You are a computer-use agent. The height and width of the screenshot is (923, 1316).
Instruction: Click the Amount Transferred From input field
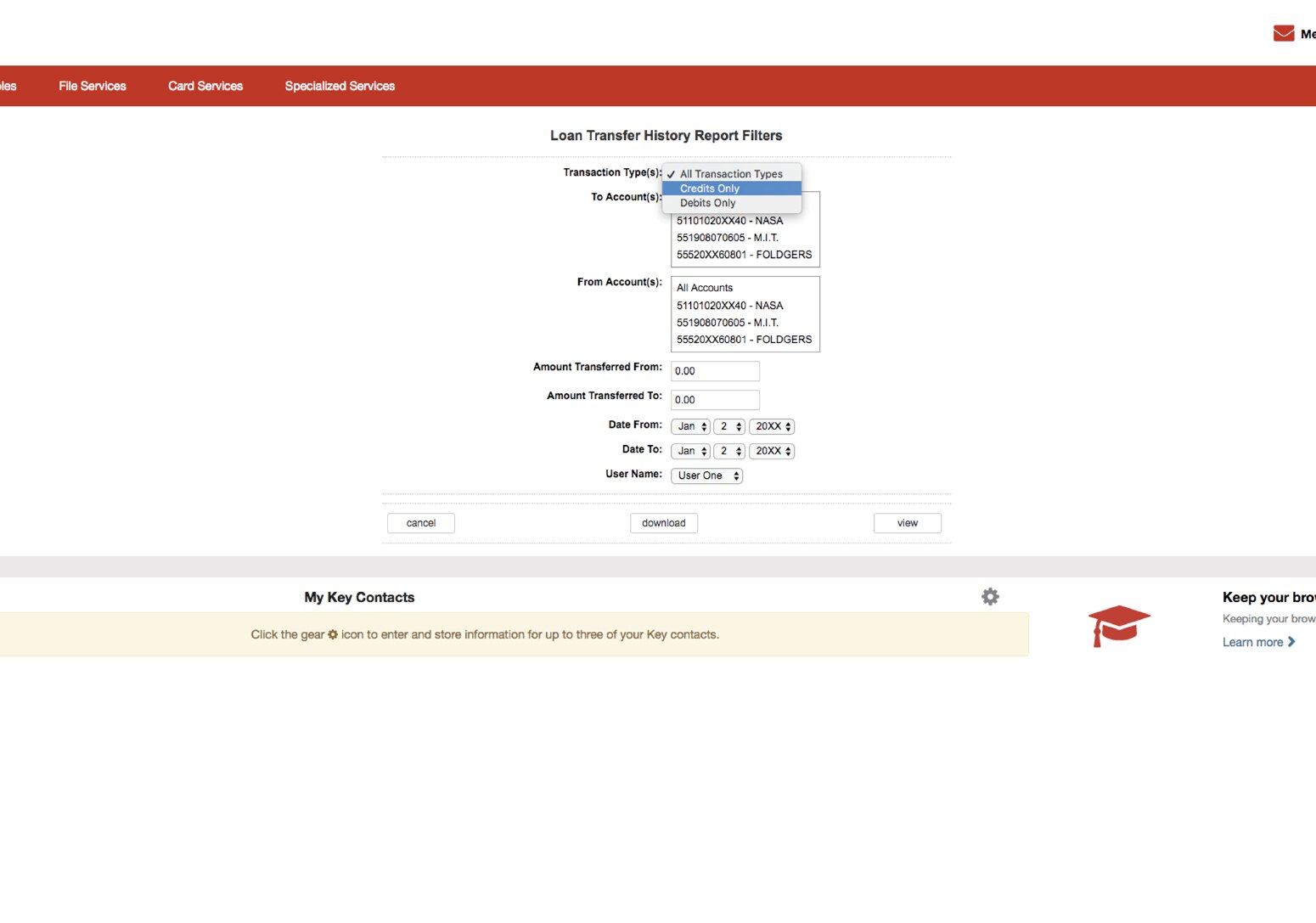pyautogui.click(x=714, y=371)
